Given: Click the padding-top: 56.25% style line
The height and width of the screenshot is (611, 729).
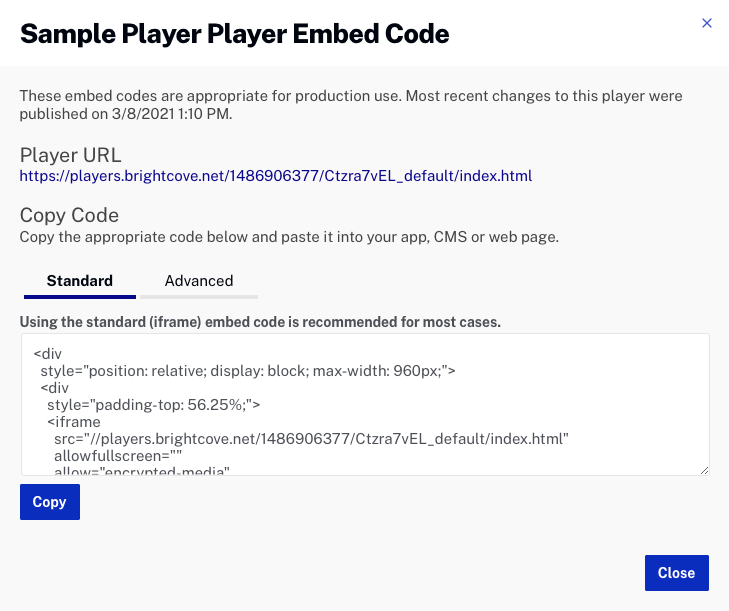Looking at the screenshot, I should tap(153, 405).
